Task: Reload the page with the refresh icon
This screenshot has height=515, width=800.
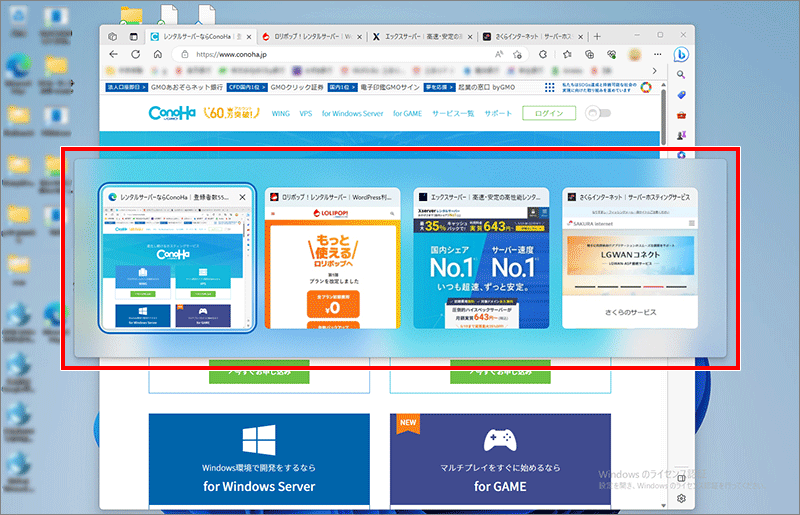Action: tap(136, 54)
